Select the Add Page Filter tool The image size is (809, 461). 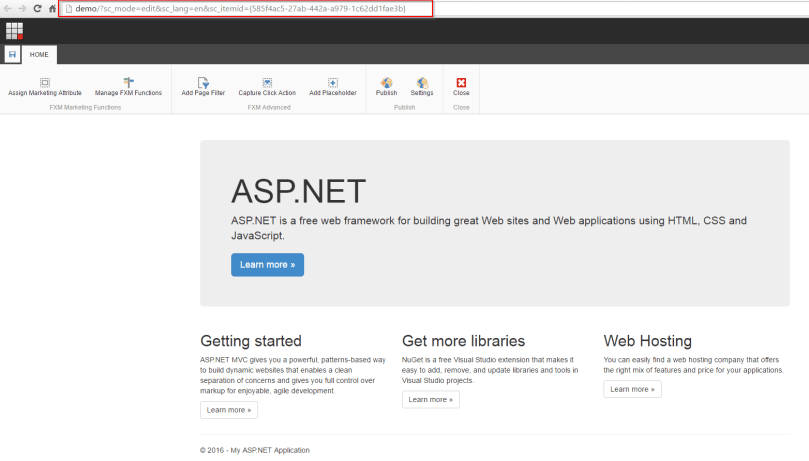(203, 83)
